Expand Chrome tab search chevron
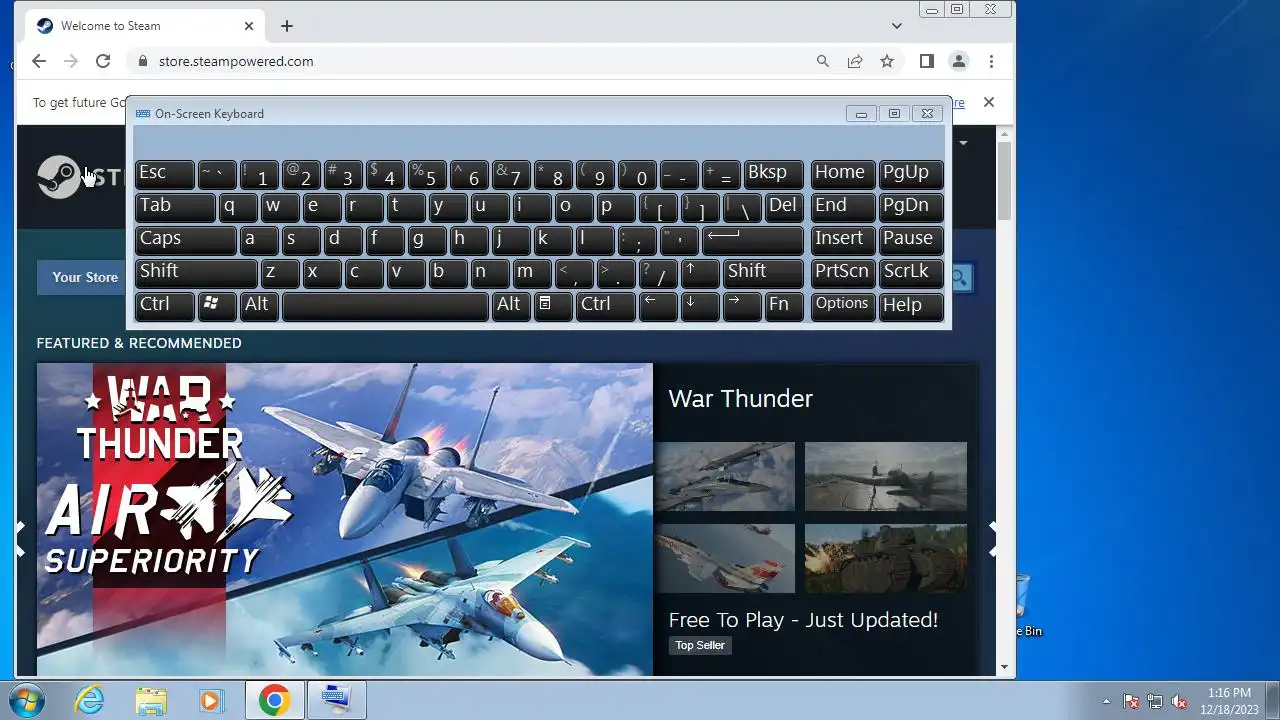The width and height of the screenshot is (1280, 720). pyautogui.click(x=897, y=26)
